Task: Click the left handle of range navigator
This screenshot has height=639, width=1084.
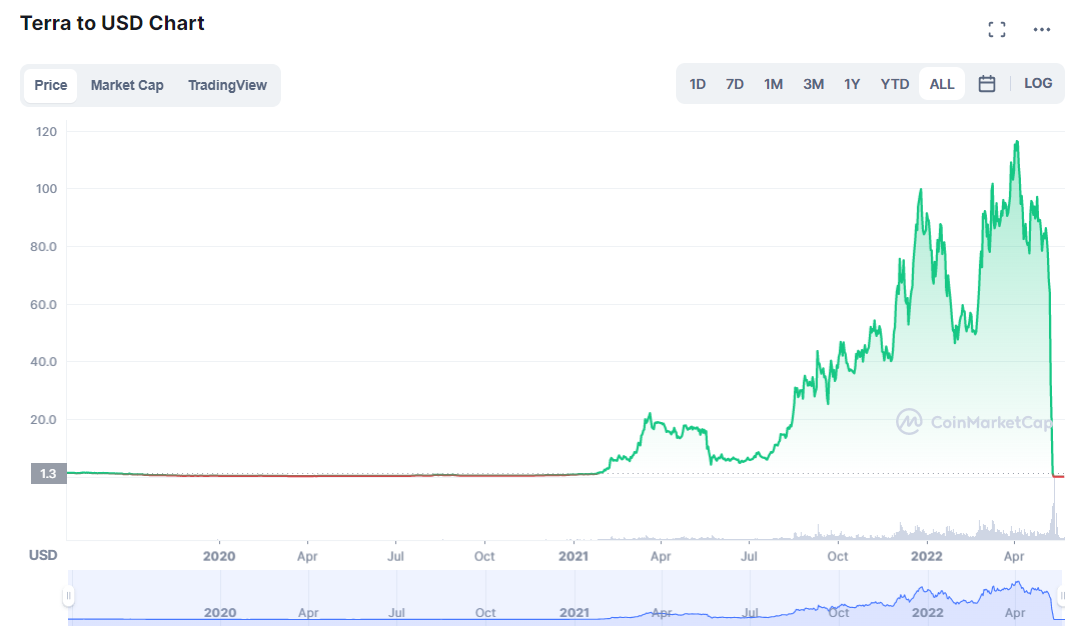Action: (68, 595)
